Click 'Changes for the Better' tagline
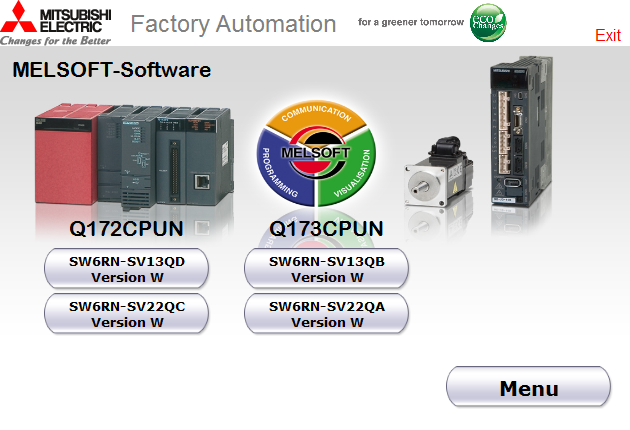Viewport: 630px width, 430px height. point(55,41)
